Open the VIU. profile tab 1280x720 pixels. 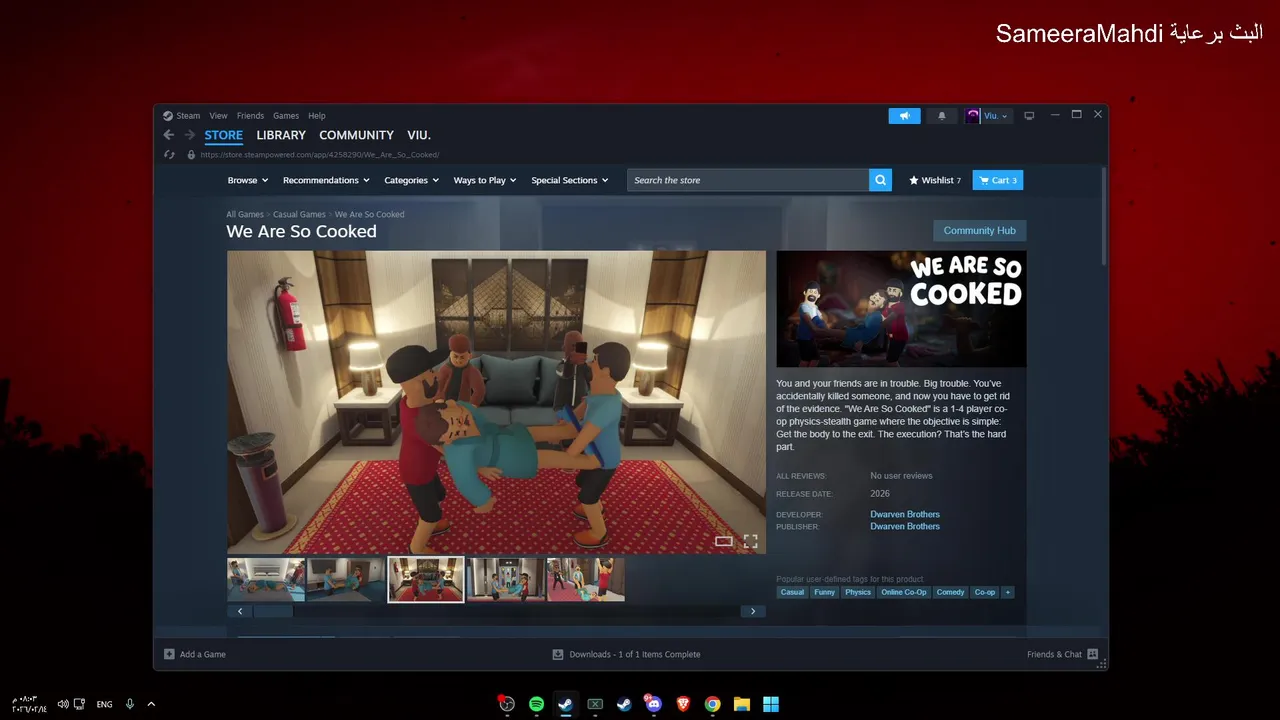(419, 135)
